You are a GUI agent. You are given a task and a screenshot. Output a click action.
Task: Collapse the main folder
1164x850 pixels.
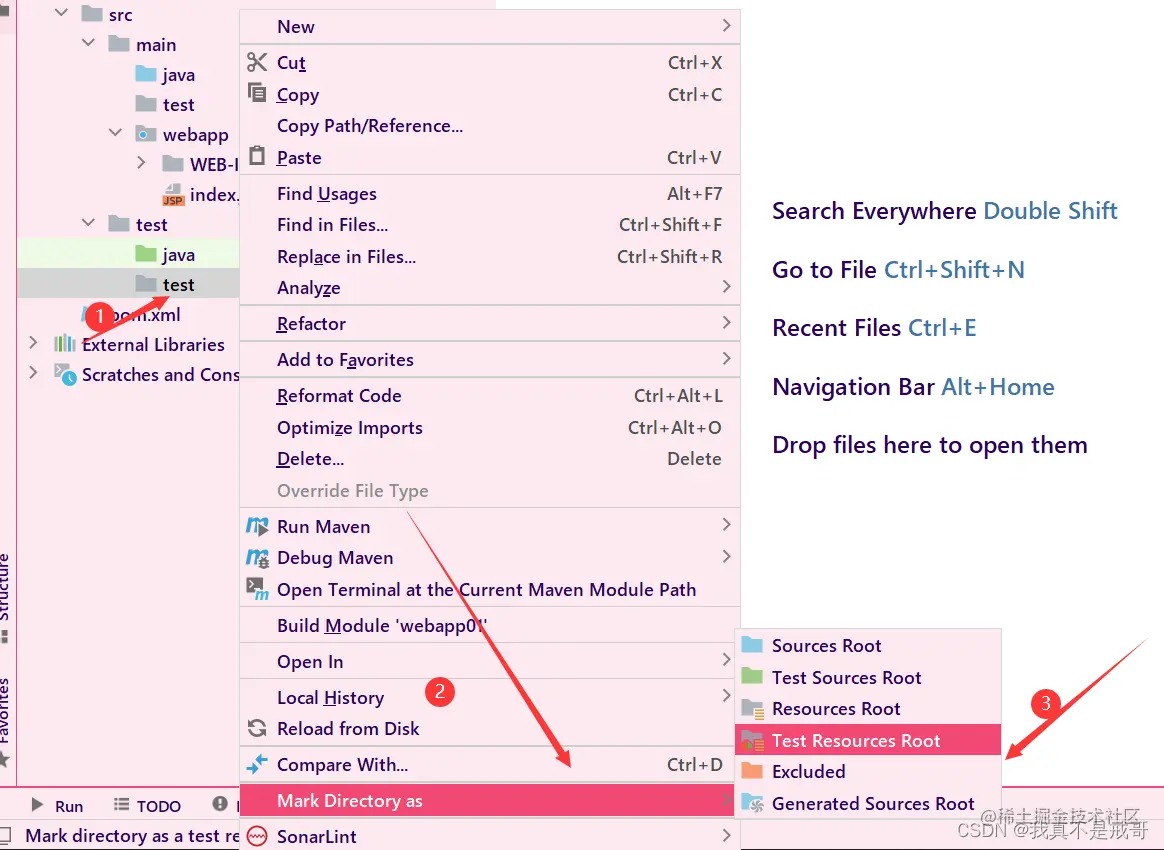[88, 43]
